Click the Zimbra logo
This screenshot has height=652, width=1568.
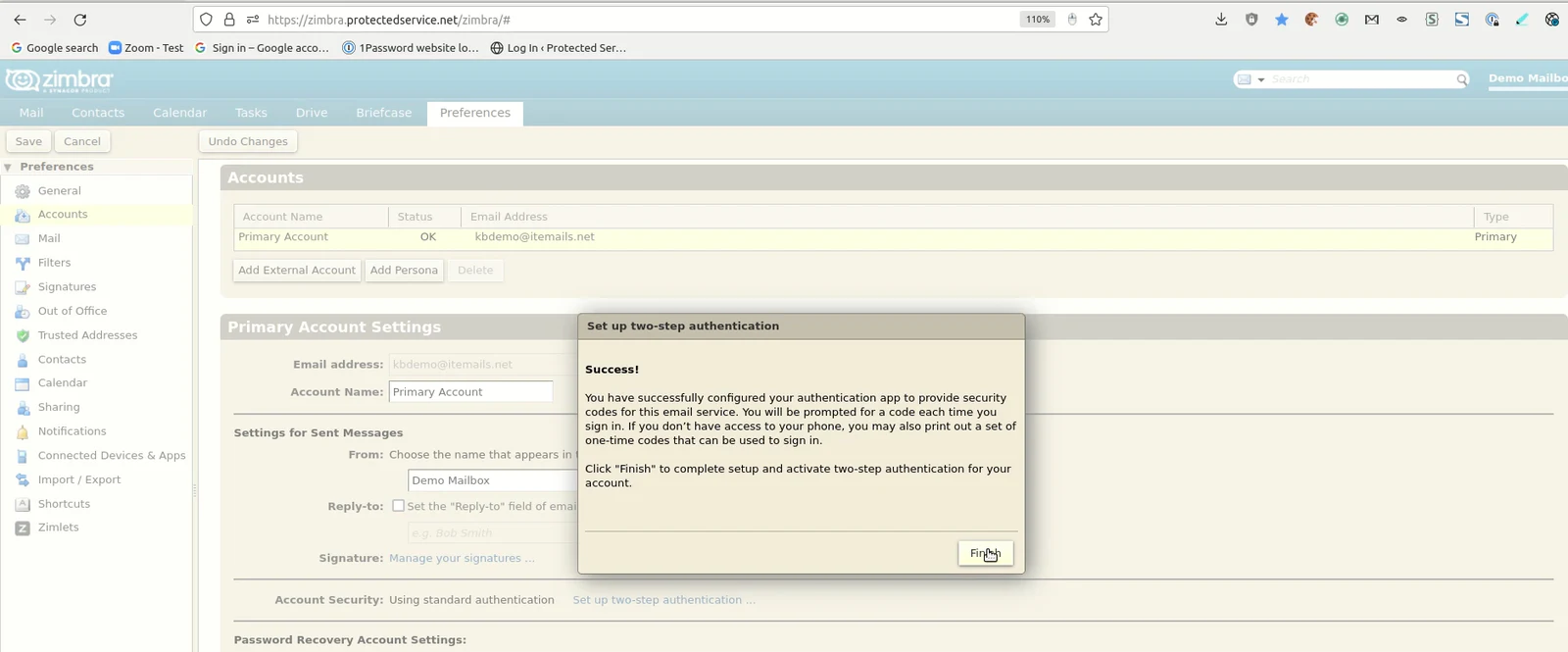tap(59, 79)
